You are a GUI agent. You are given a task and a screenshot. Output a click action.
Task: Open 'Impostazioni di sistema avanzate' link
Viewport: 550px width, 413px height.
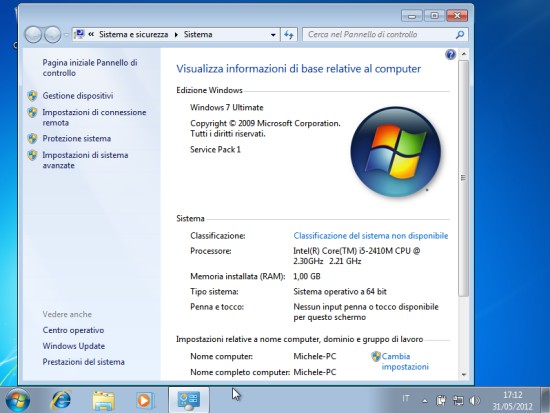[85, 160]
